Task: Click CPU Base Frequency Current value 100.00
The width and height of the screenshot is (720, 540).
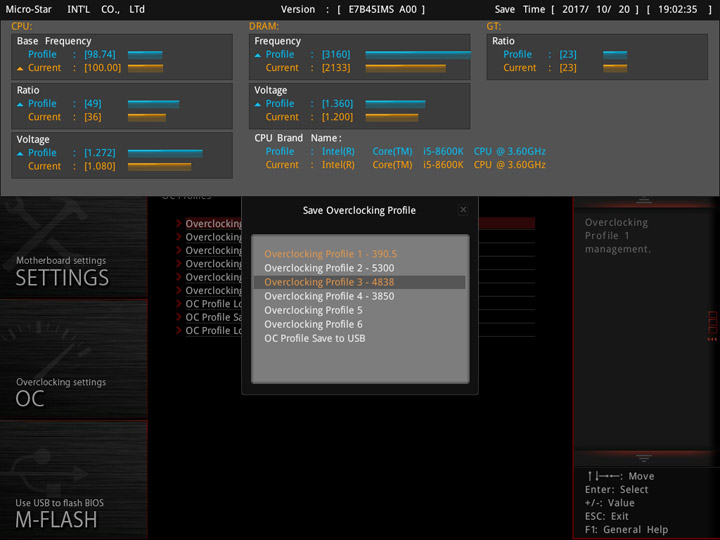Action: pos(102,68)
